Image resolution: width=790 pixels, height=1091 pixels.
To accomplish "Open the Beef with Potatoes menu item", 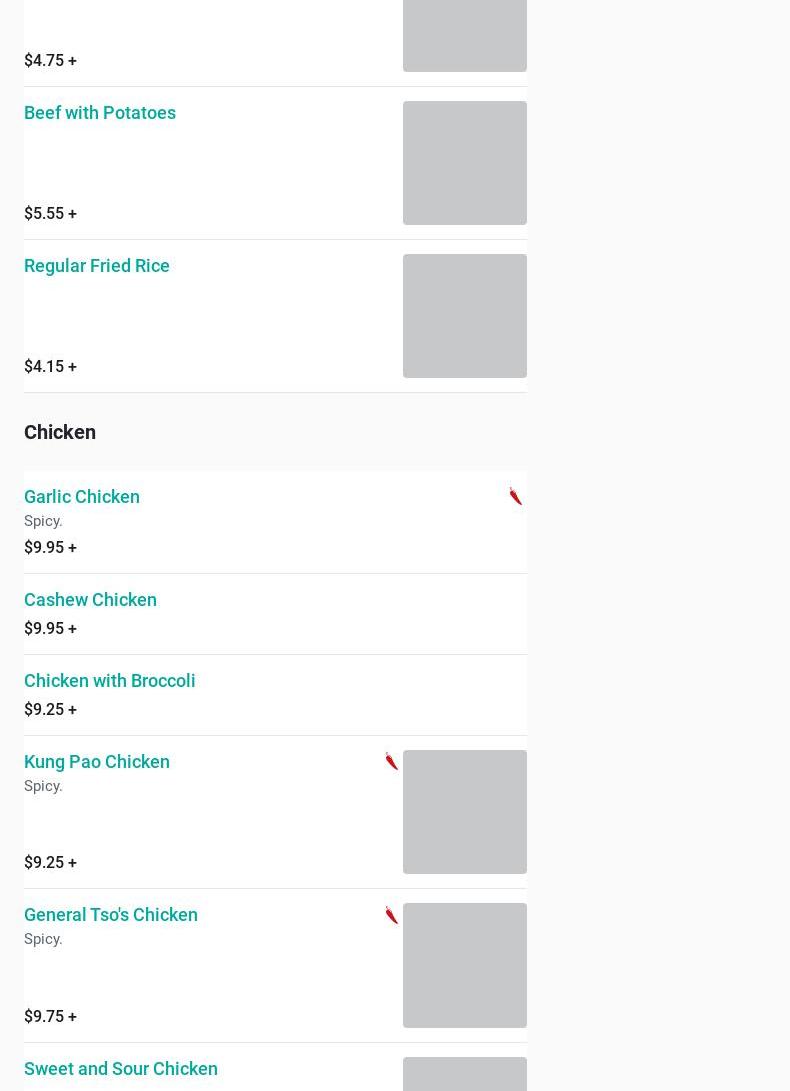I will (x=100, y=113).
